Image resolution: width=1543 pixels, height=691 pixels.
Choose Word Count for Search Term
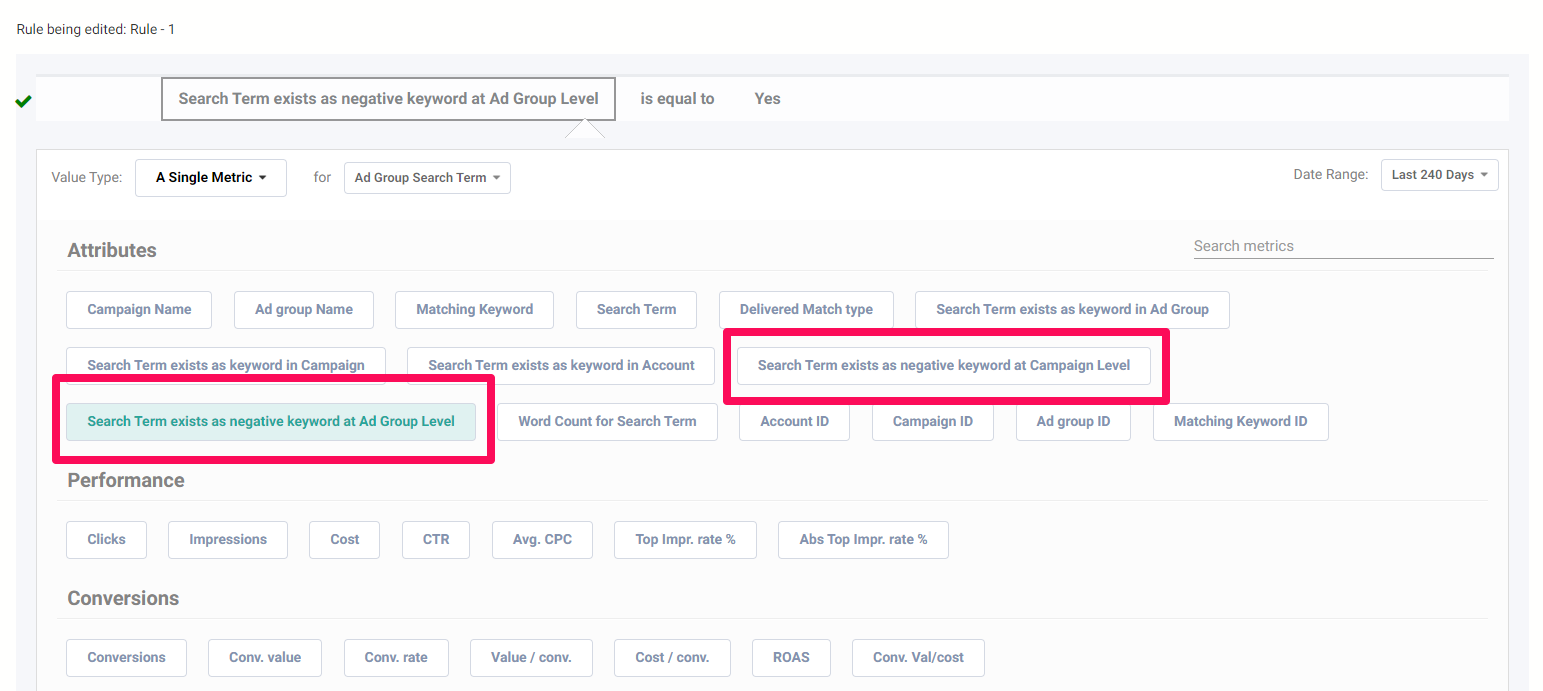tap(607, 422)
